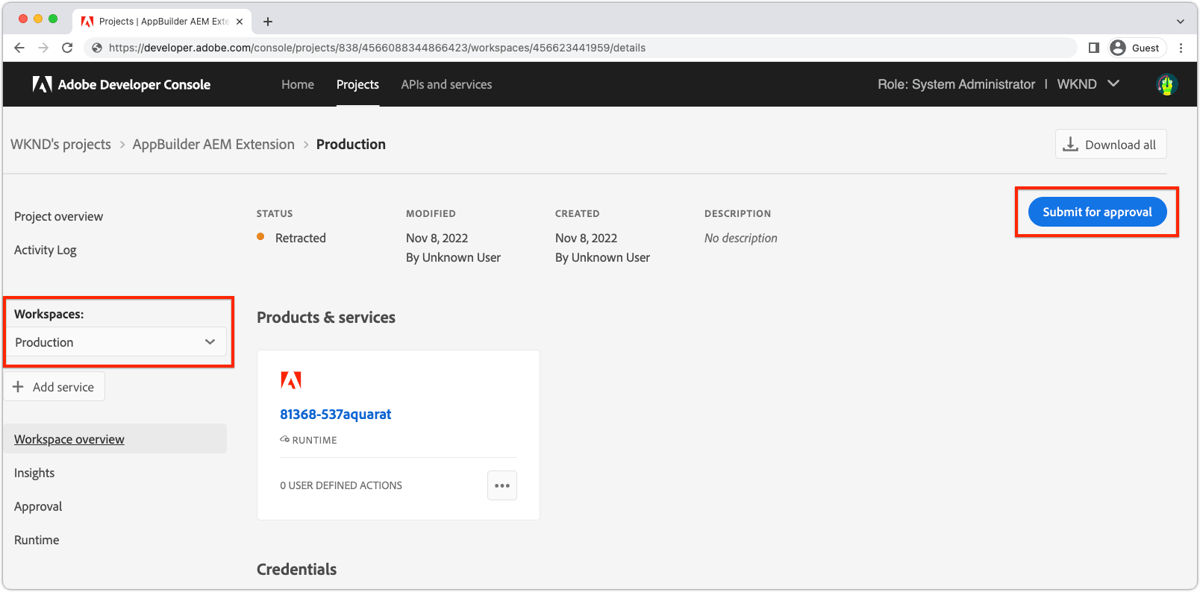Reload the page with the refresh icon
Viewport: 1200px width, 592px height.
tap(67, 47)
